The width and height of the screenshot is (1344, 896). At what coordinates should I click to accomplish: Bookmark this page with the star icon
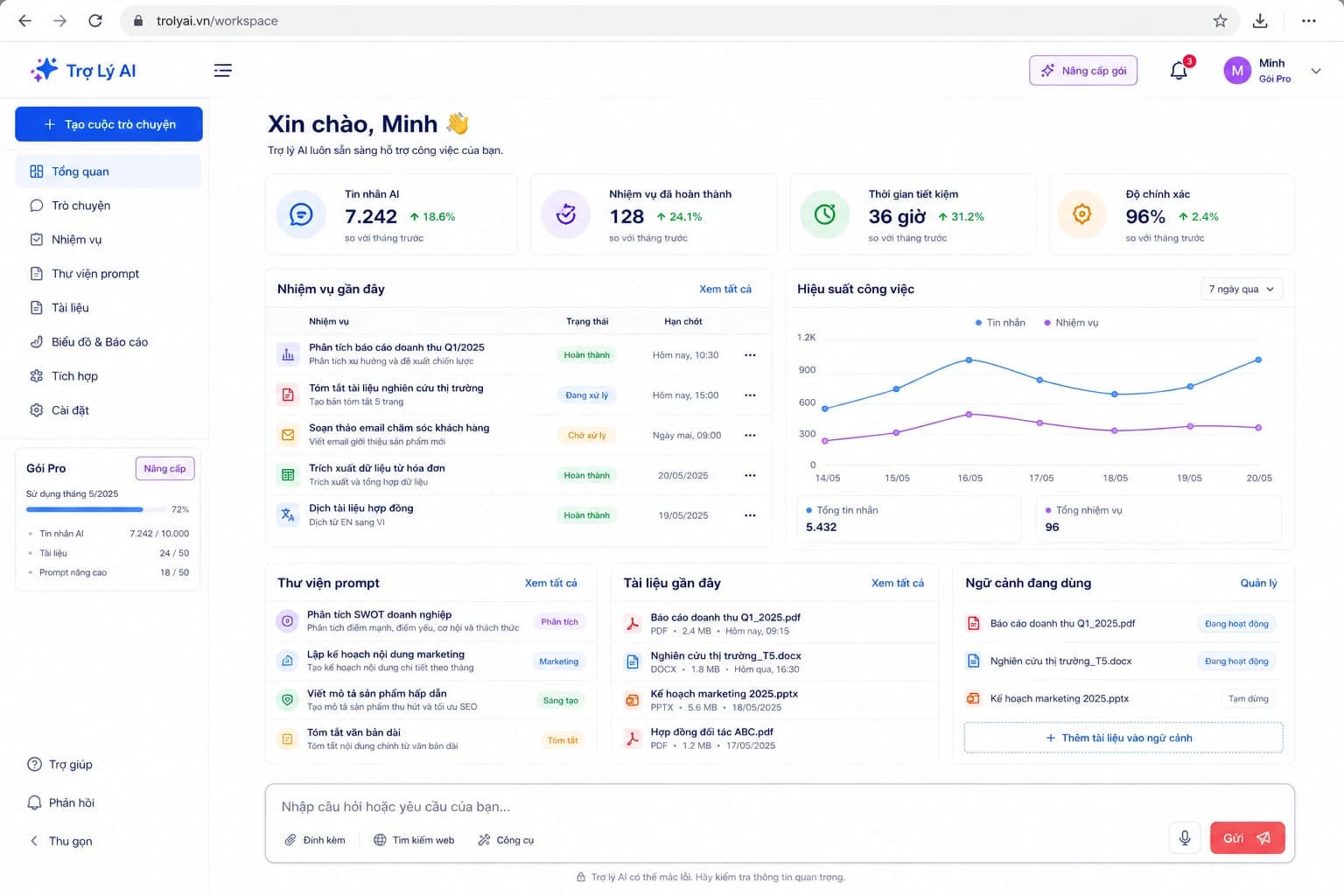pyautogui.click(x=1220, y=21)
